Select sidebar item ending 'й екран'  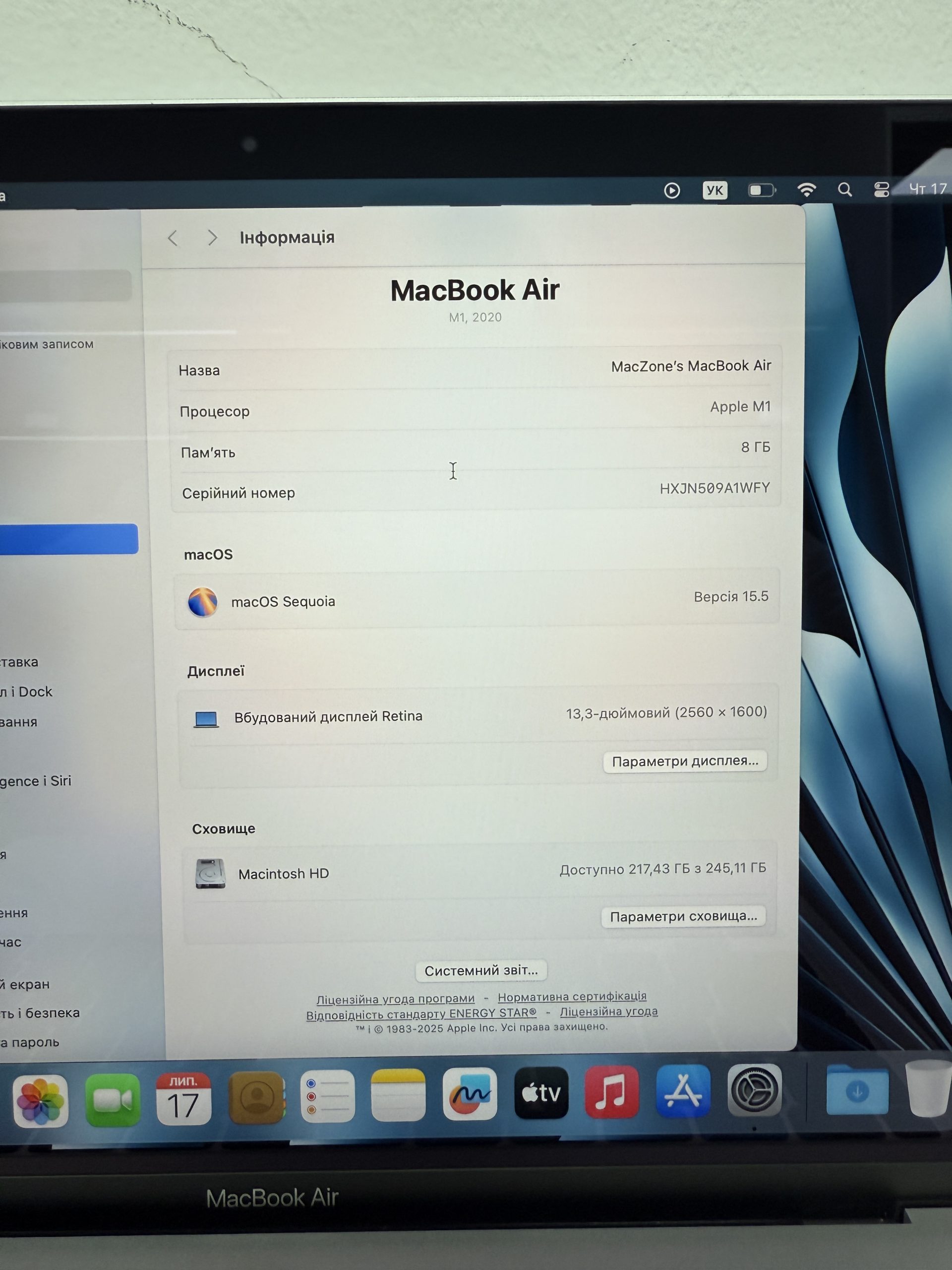(25, 984)
